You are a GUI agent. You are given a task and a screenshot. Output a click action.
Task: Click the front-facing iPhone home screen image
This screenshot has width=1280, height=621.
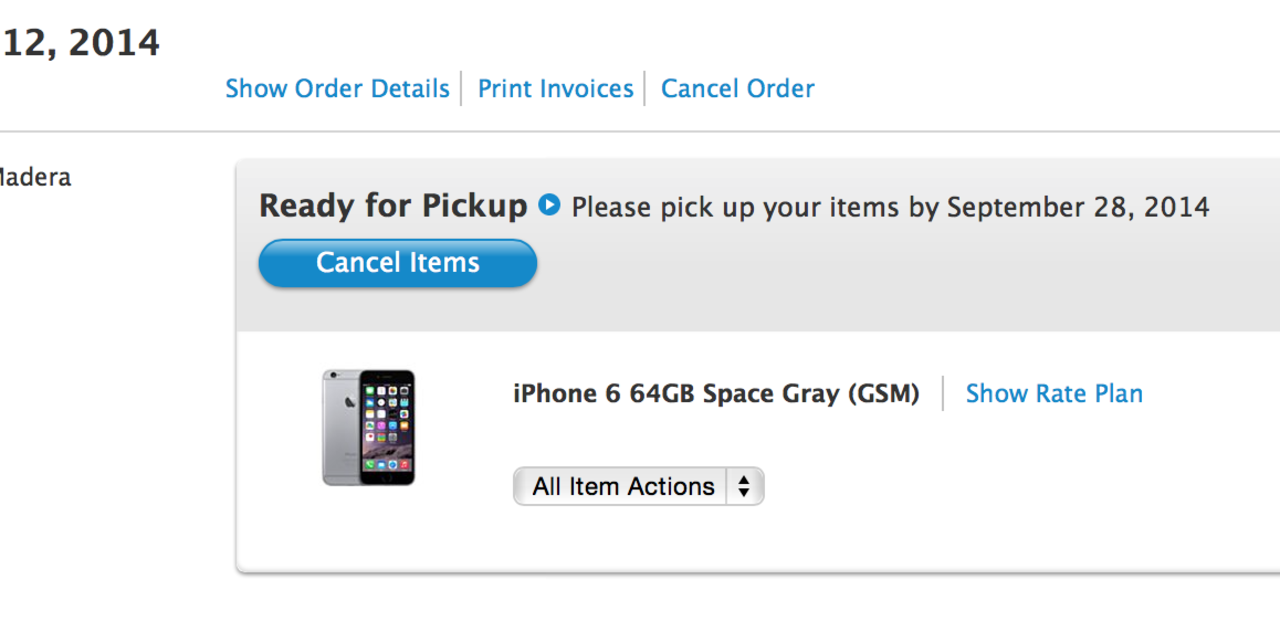click(387, 427)
